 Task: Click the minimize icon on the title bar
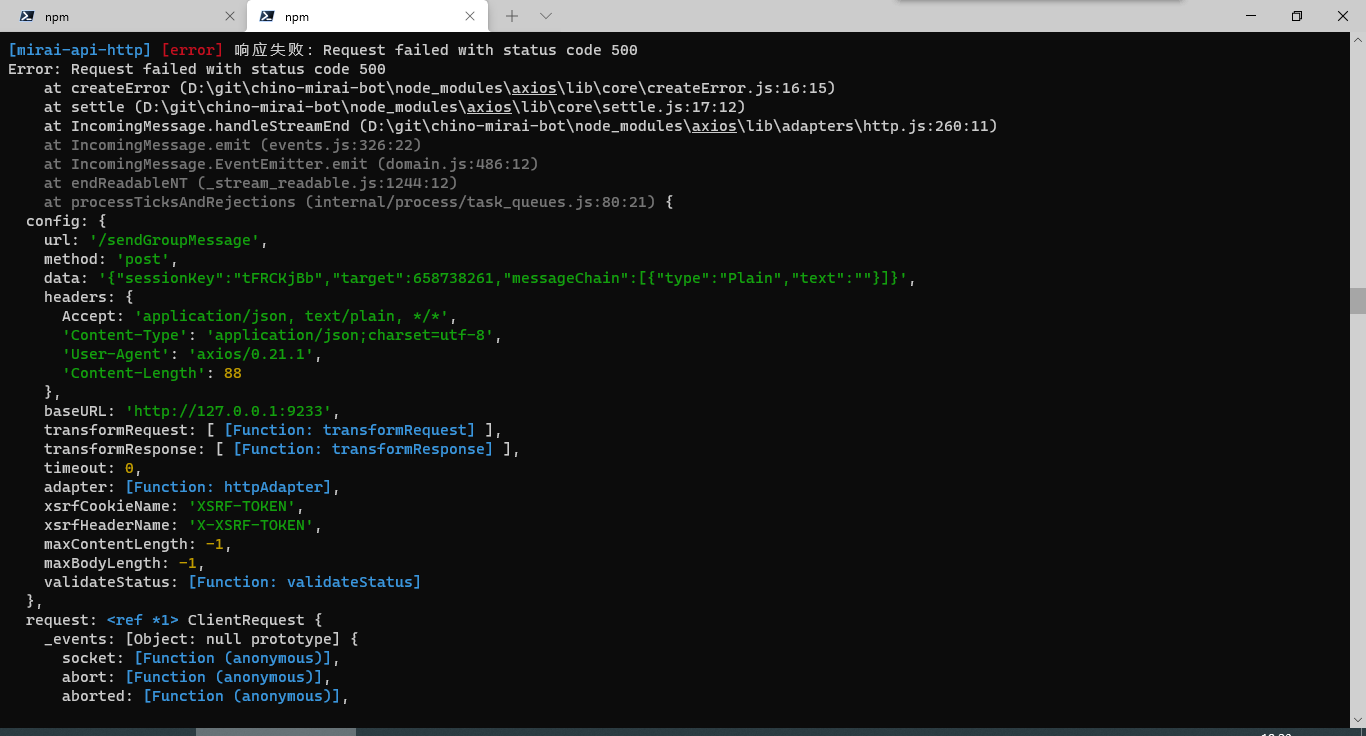click(x=1251, y=16)
